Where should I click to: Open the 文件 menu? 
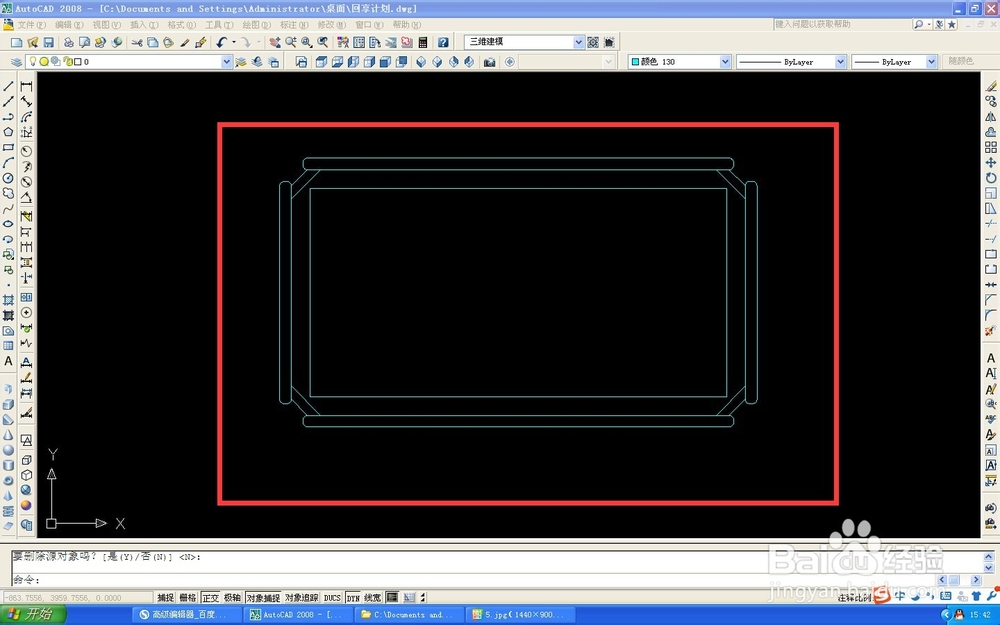pyautogui.click(x=31, y=25)
